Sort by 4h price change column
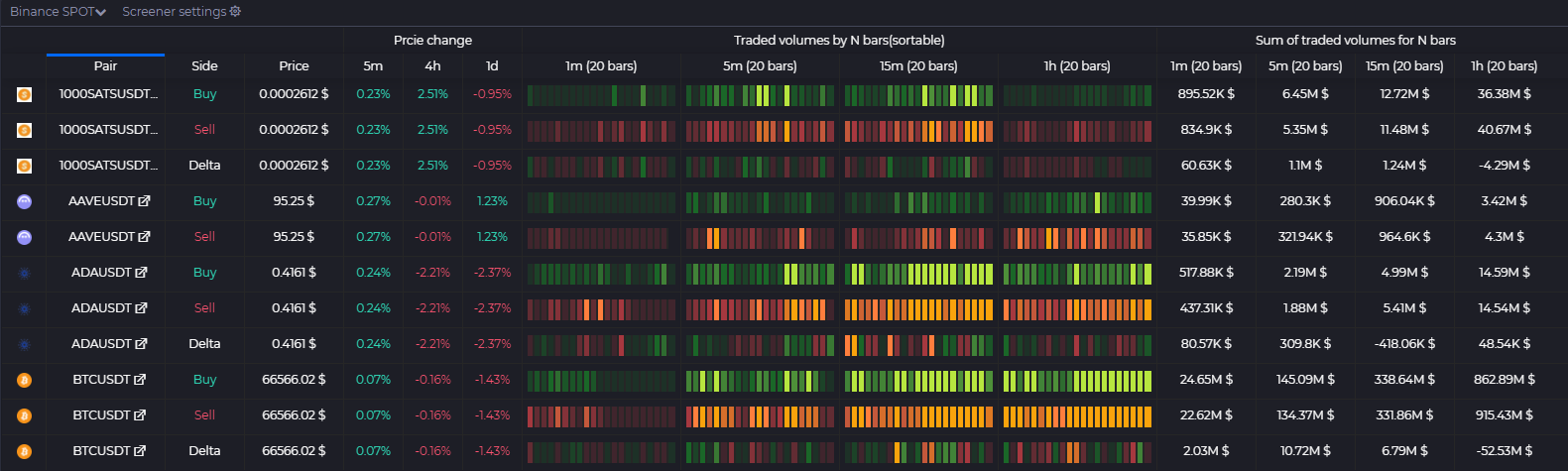 coord(432,66)
